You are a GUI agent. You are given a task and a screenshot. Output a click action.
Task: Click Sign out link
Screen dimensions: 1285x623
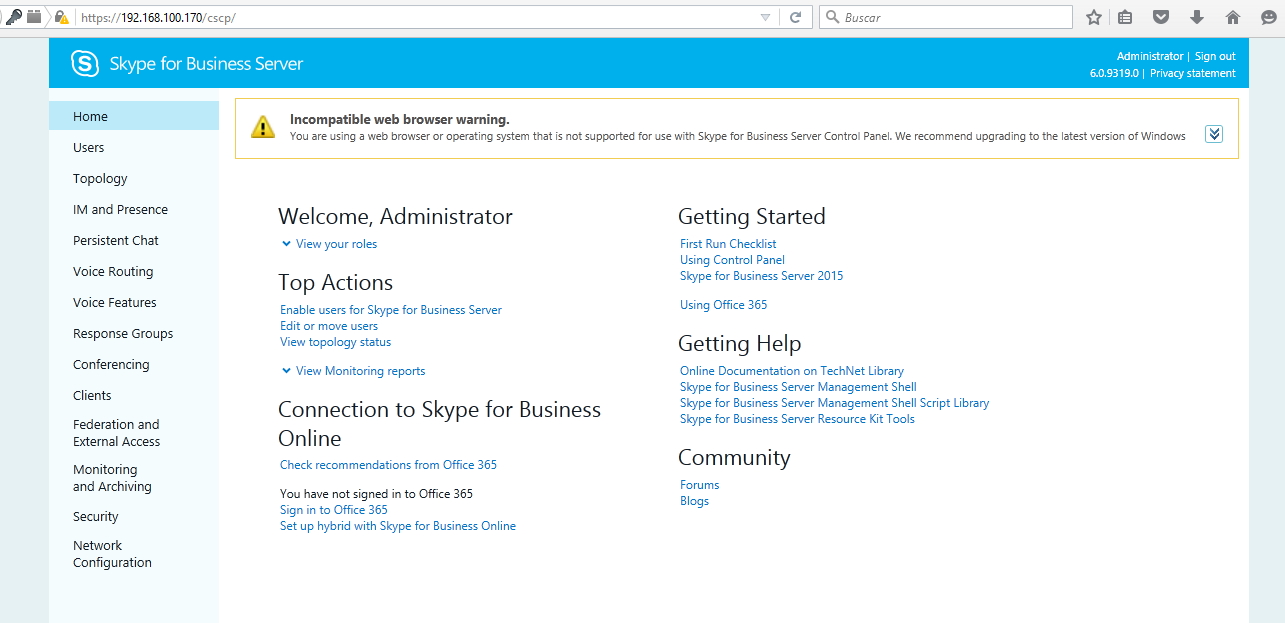(1215, 56)
